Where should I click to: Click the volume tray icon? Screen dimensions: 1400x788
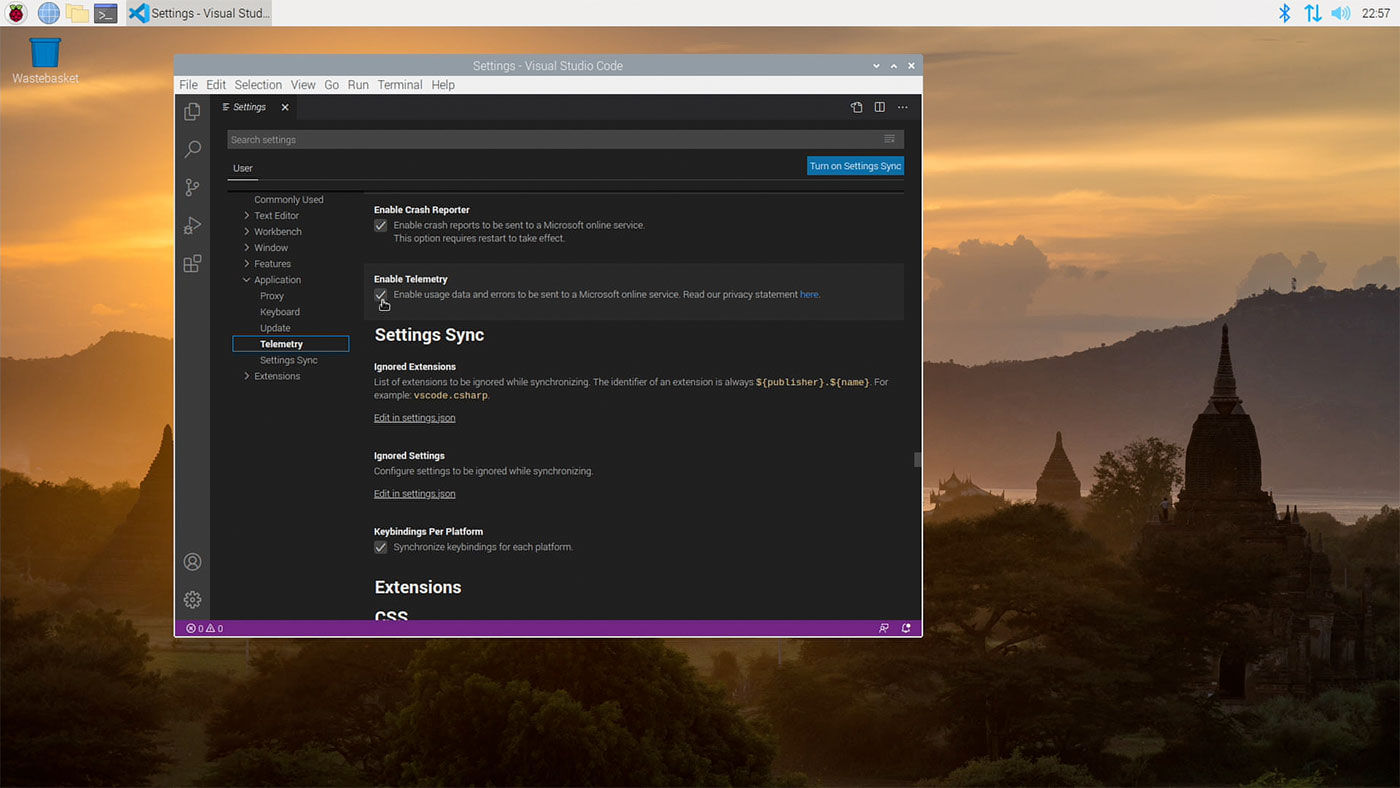click(x=1341, y=13)
